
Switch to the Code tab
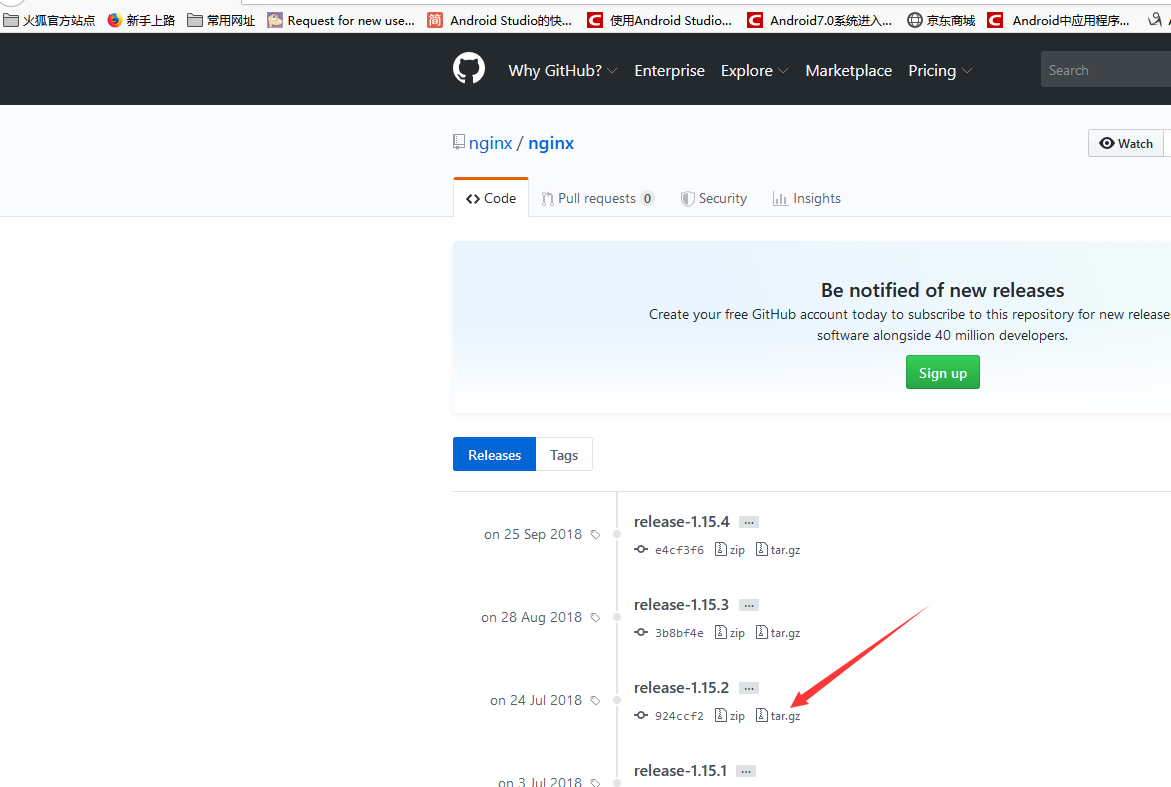[x=491, y=198]
